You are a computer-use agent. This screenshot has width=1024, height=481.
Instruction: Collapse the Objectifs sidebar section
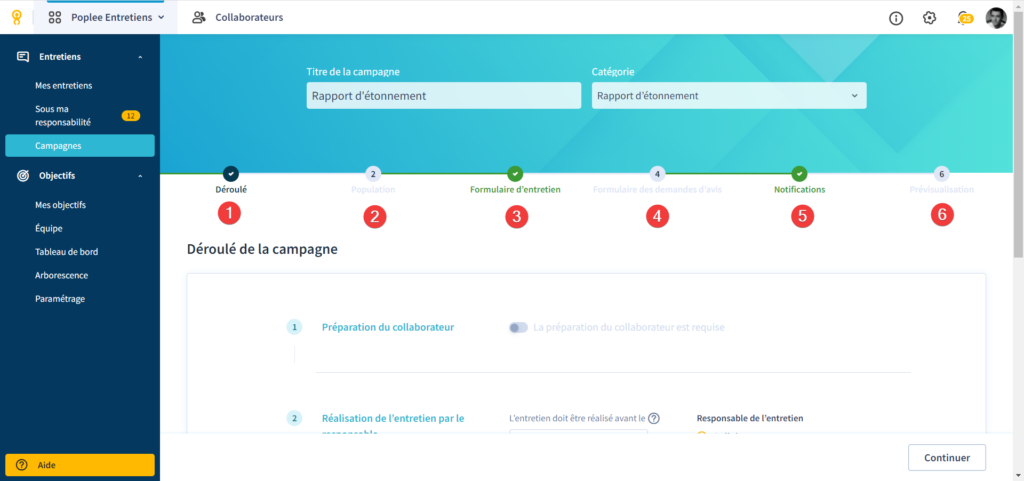(140, 176)
